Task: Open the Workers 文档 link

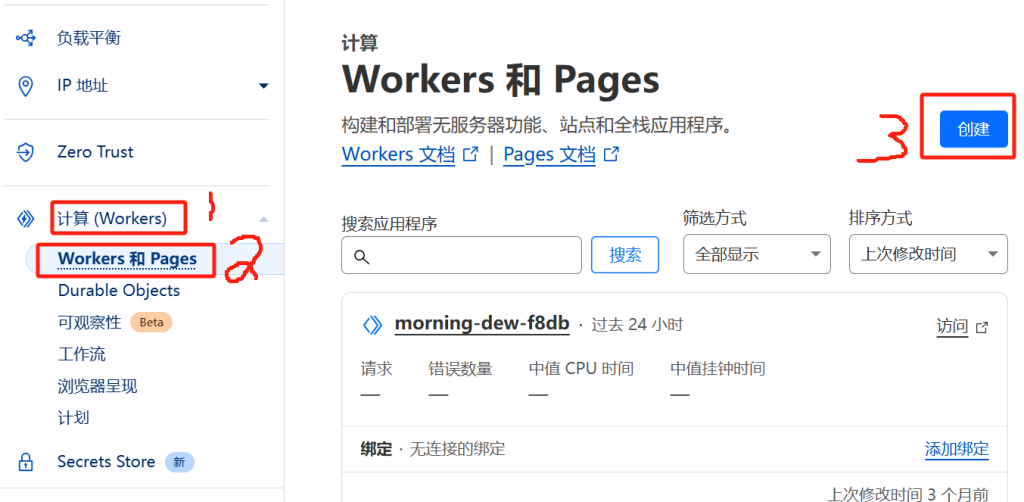Action: click(x=398, y=155)
